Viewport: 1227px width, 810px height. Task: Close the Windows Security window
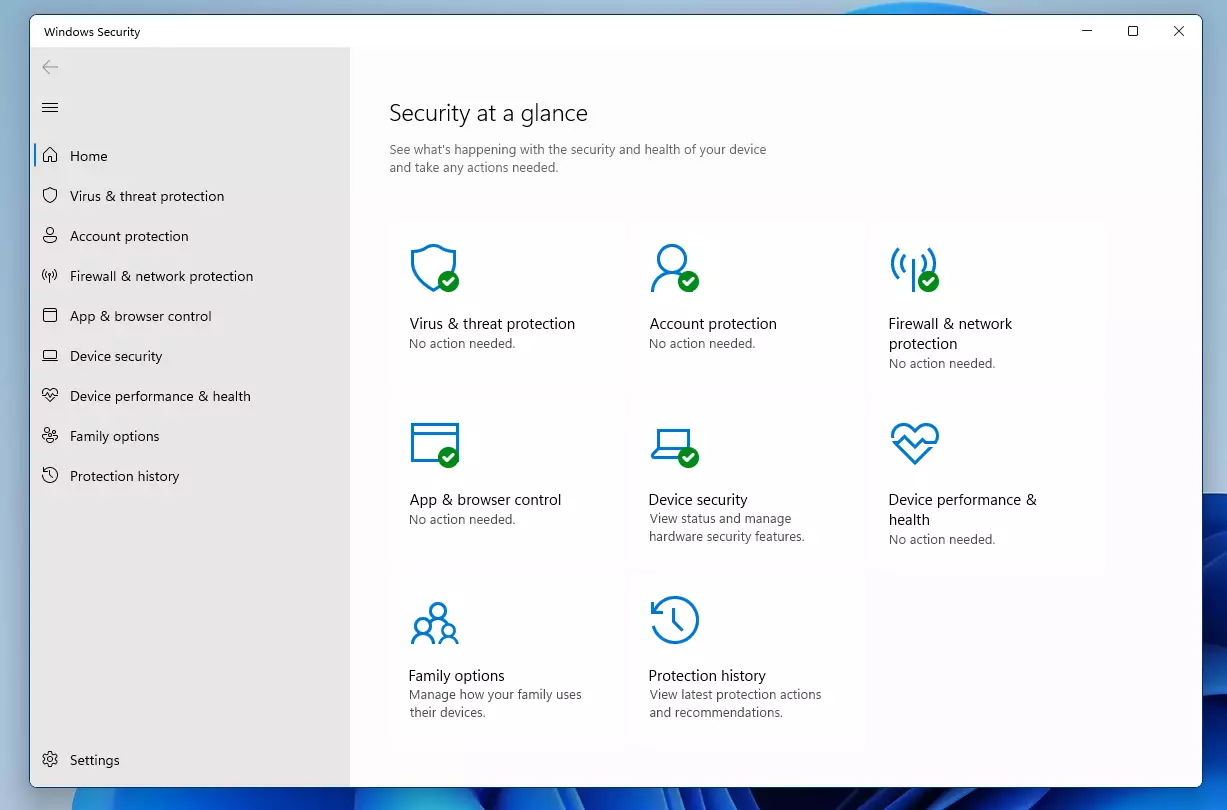click(1179, 31)
